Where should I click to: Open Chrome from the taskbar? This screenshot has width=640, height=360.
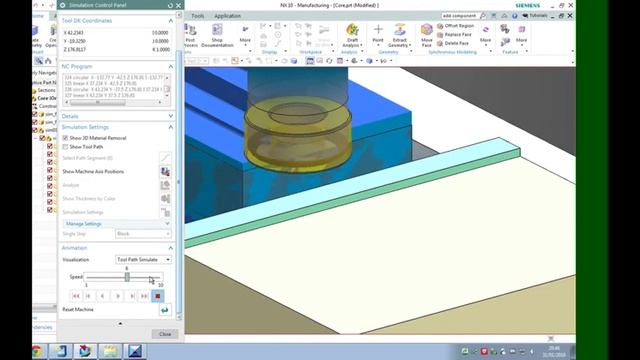click(x=37, y=351)
